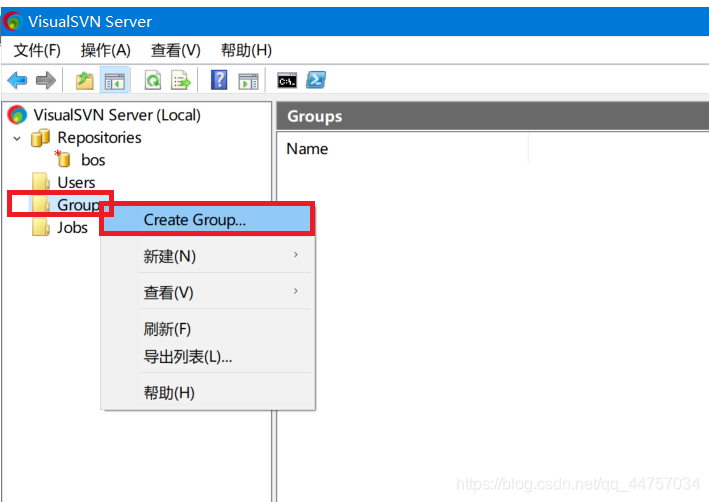This screenshot has width=709, height=502.
Task: Click the Repositories database icon
Action: tap(40, 137)
